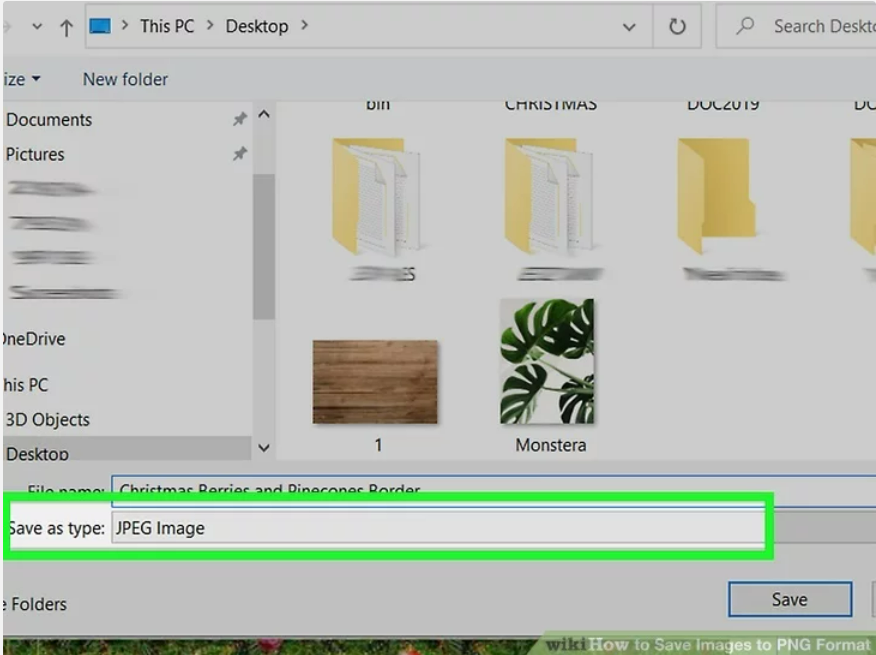Open the DOC2019 folder icon
This screenshot has height=655, width=876.
point(717,195)
